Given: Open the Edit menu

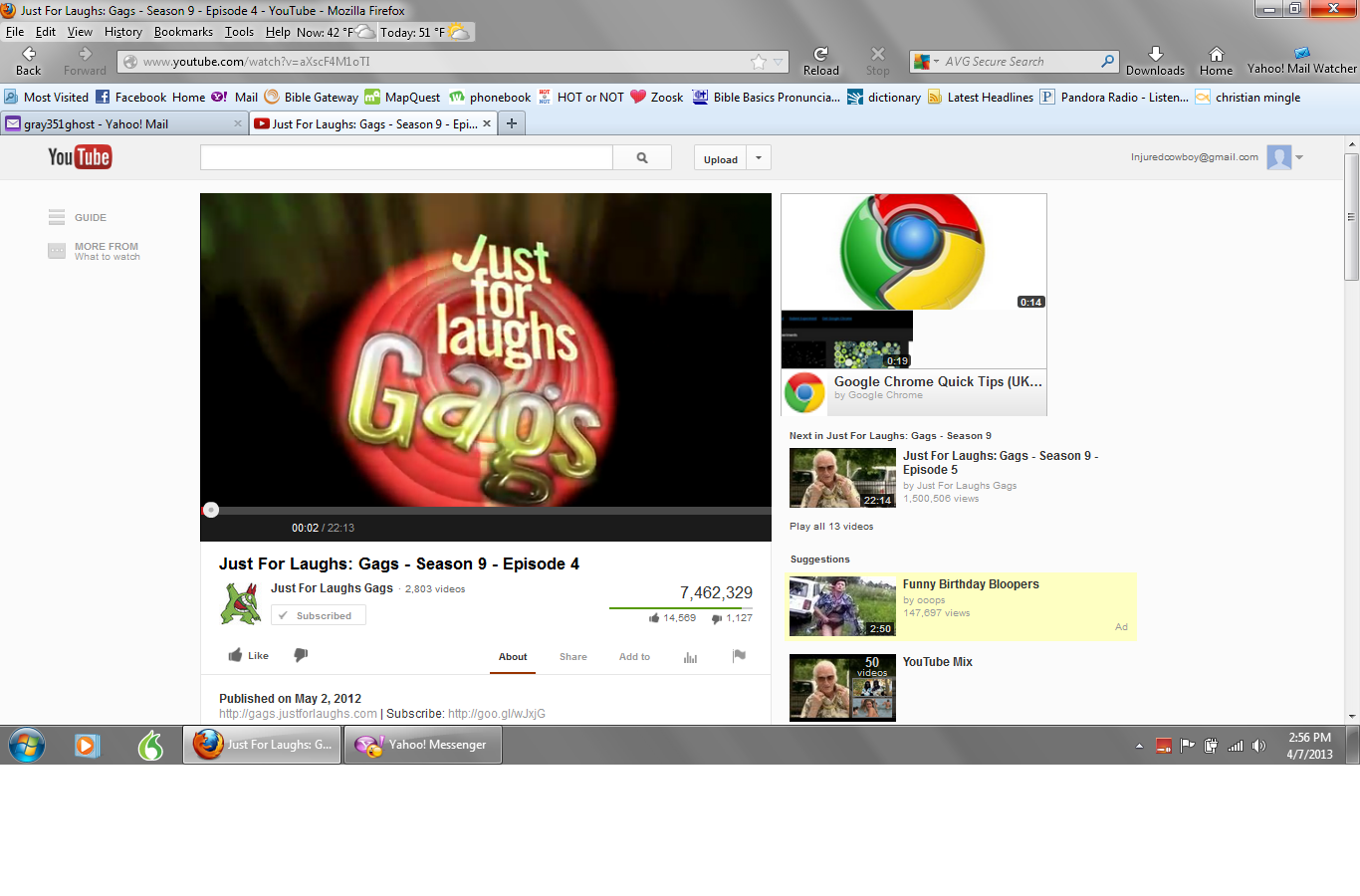Looking at the screenshot, I should pyautogui.click(x=46, y=32).
